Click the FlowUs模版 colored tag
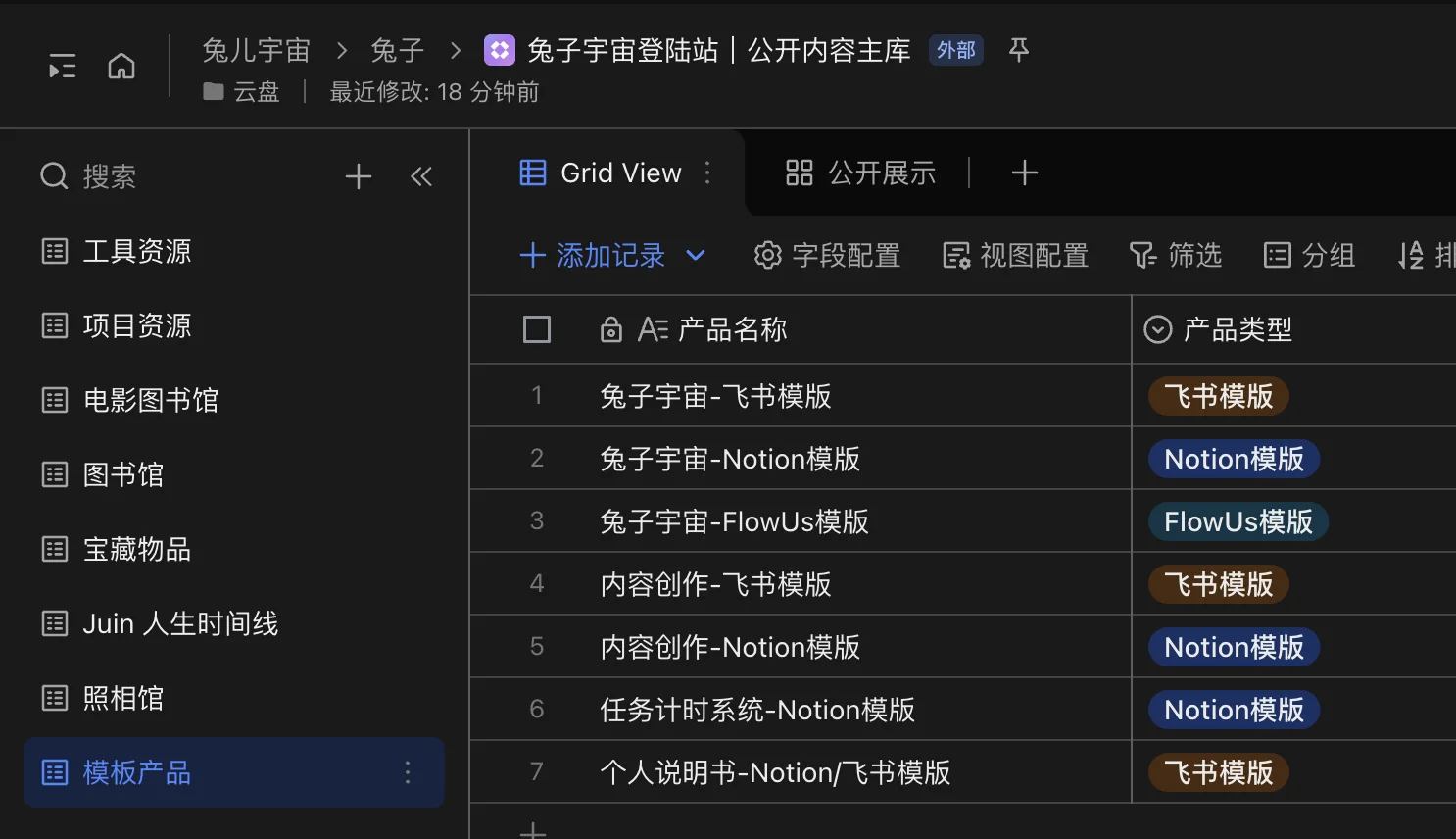The image size is (1456, 839). [1238, 521]
